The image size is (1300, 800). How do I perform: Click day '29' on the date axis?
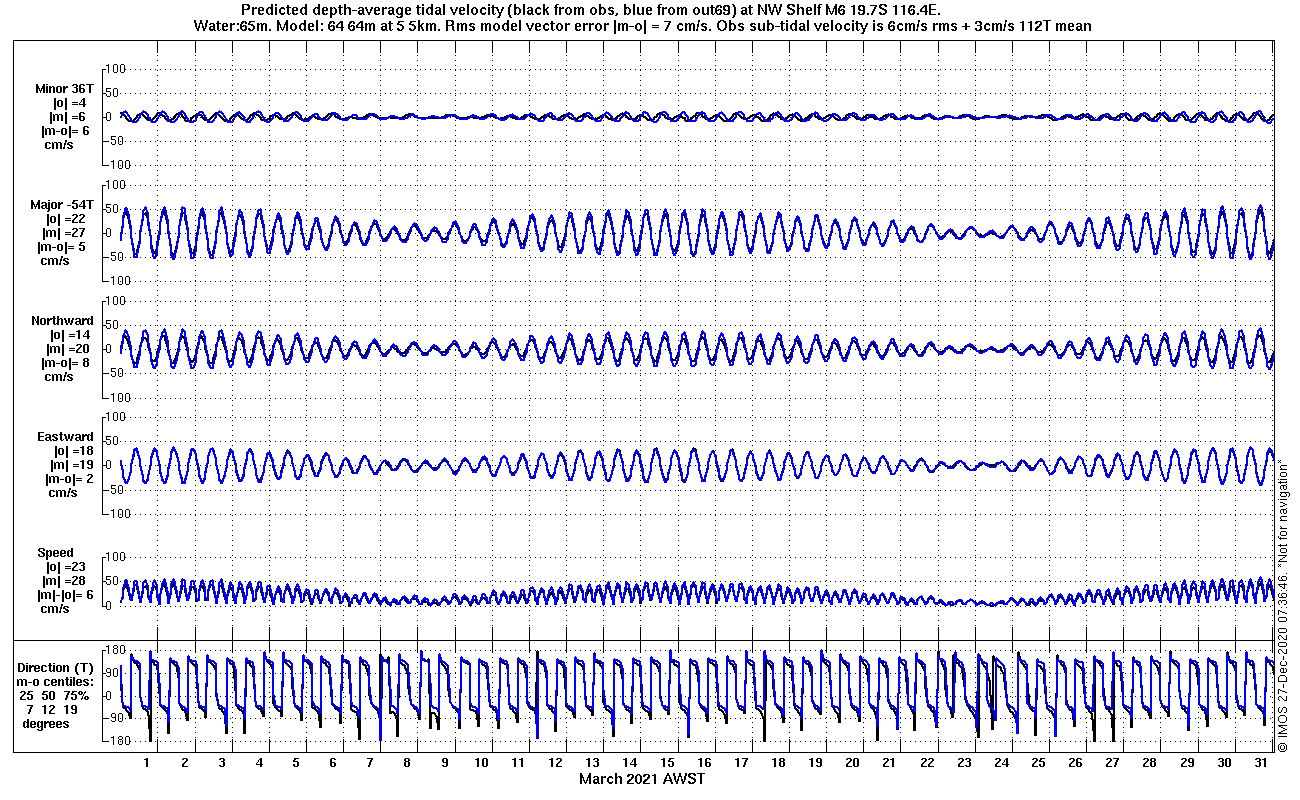pyautogui.click(x=1186, y=762)
